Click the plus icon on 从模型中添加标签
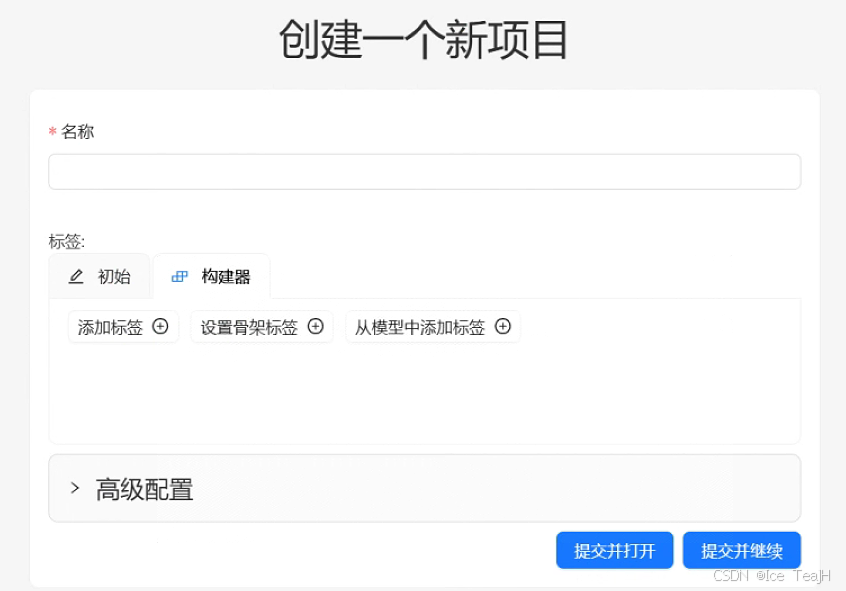 click(x=503, y=326)
